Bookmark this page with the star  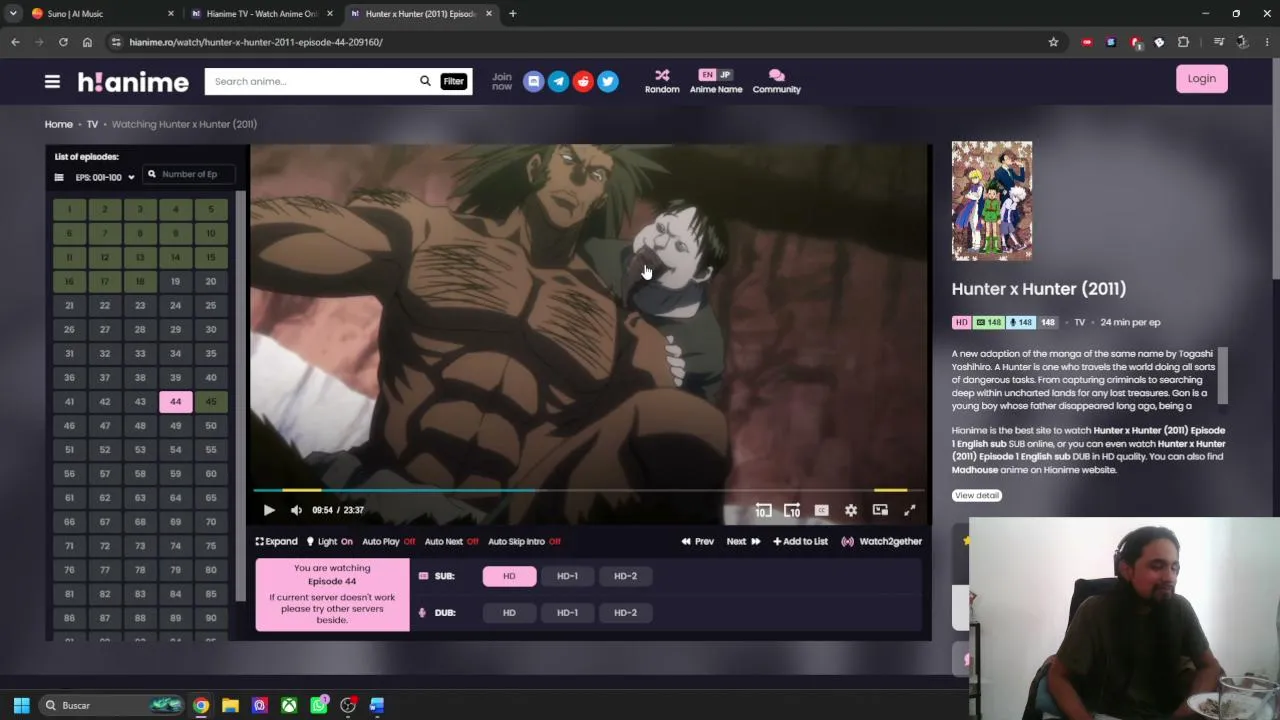1053,42
